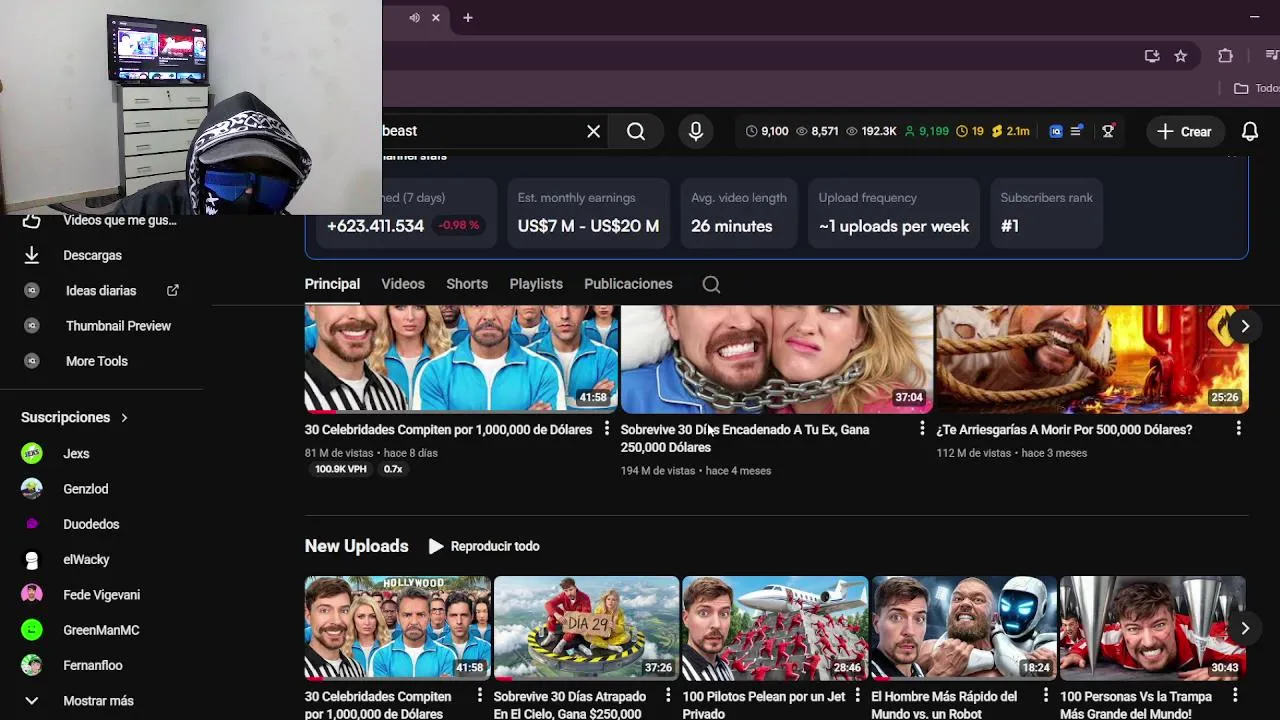Open ¿Te Arriesgarías A Morir Por 500,000 Dólares? title
Image resolution: width=1280 pixels, height=720 pixels.
[1064, 430]
